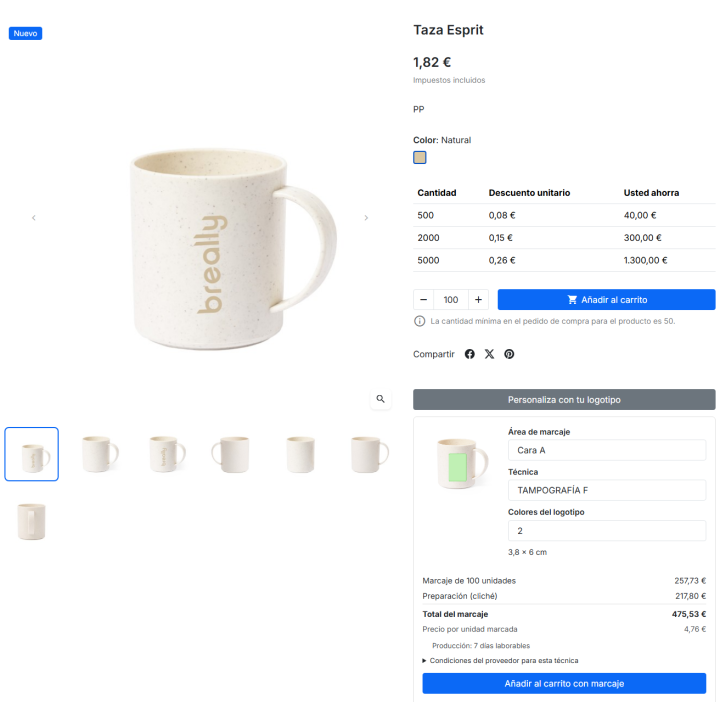Click the Usted ahorra column header
The width and height of the screenshot is (720, 720).
(651, 193)
